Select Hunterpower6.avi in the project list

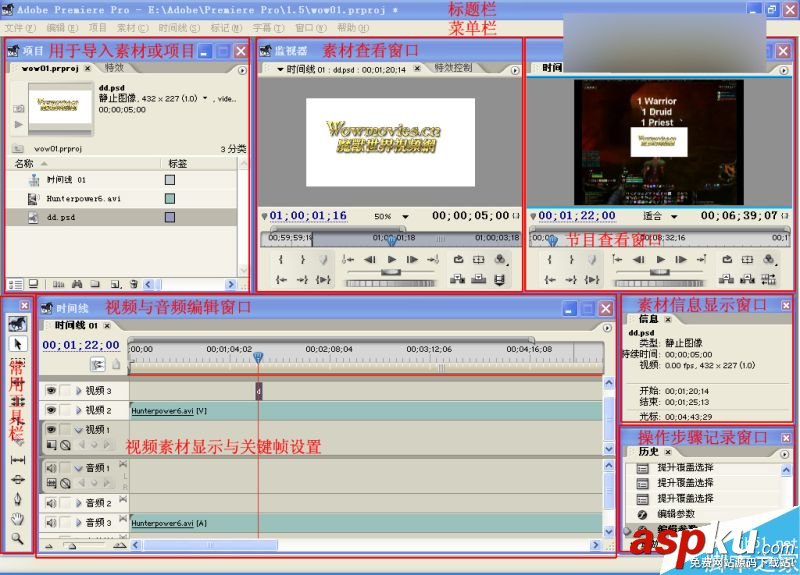84,198
